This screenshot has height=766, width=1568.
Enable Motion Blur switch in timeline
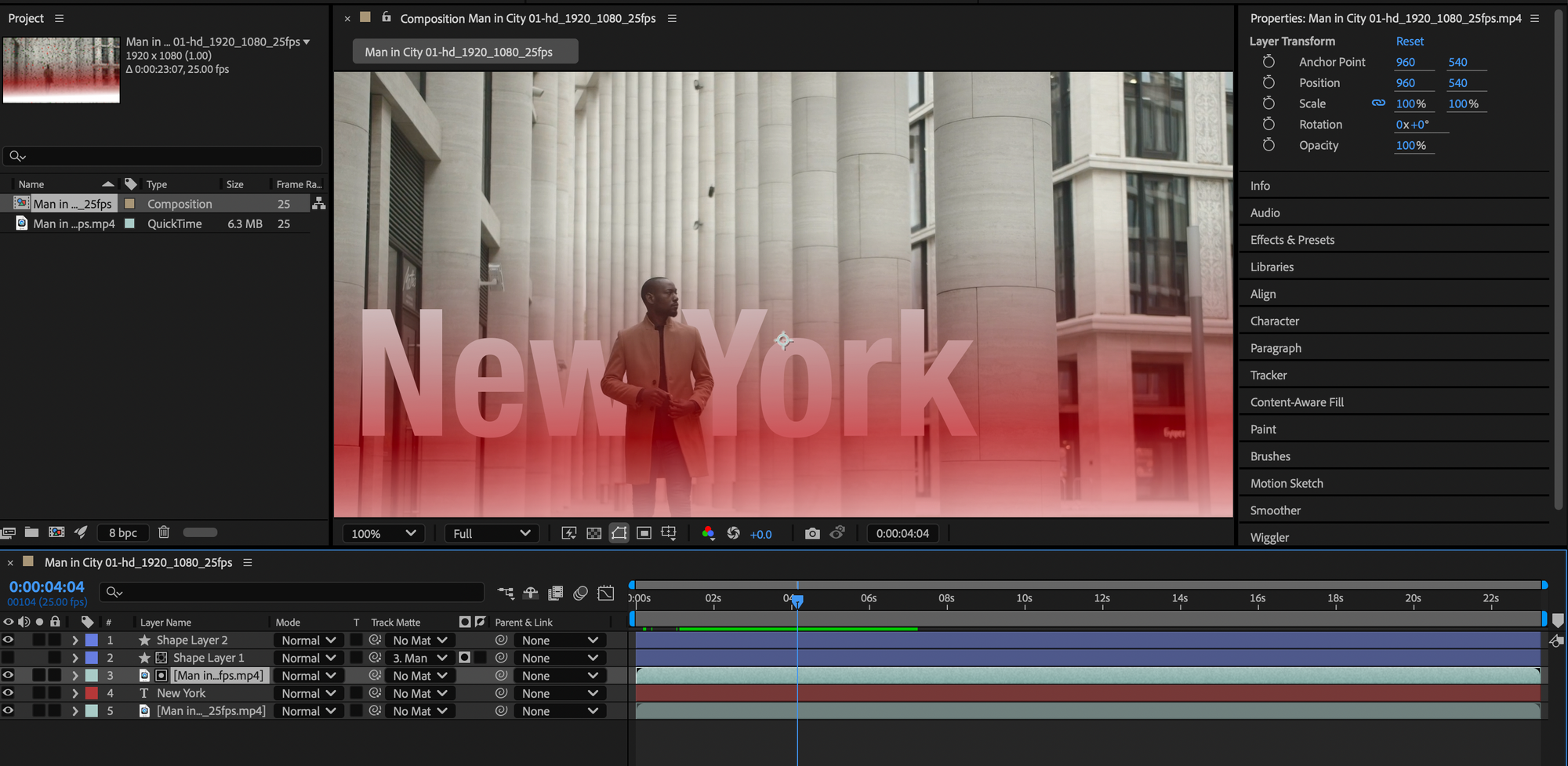pos(580,593)
